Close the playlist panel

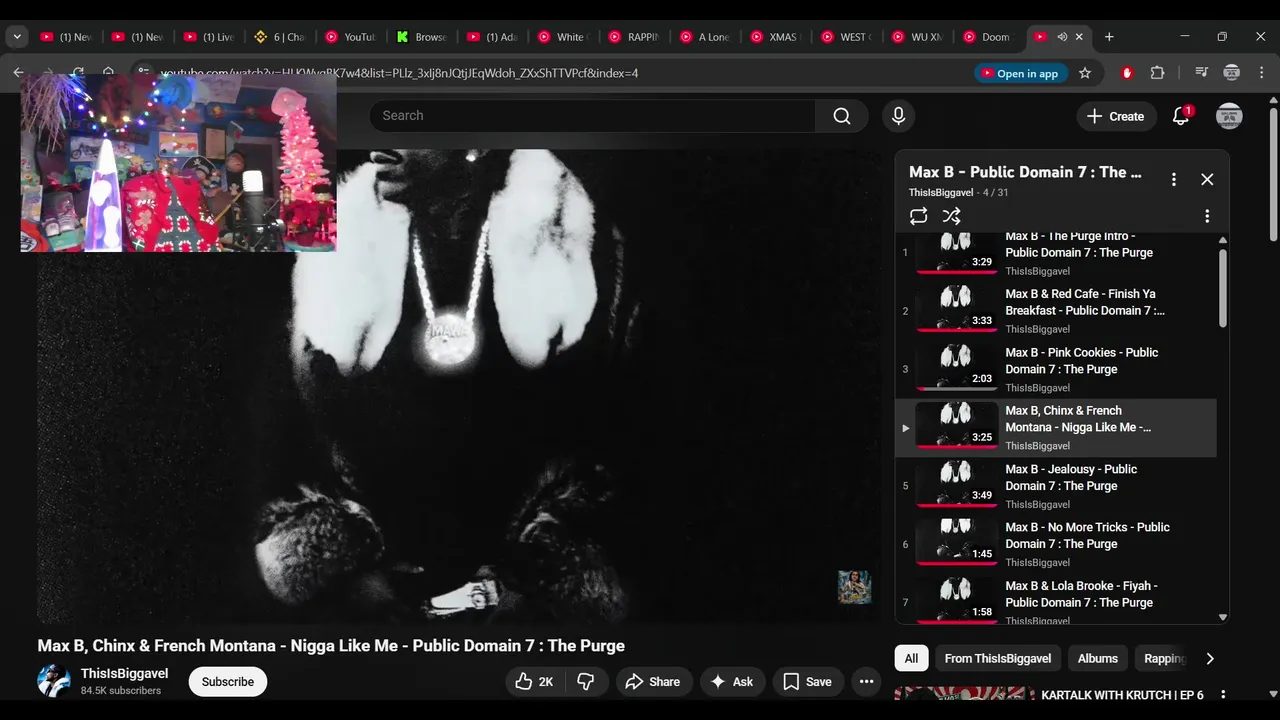point(1207,179)
